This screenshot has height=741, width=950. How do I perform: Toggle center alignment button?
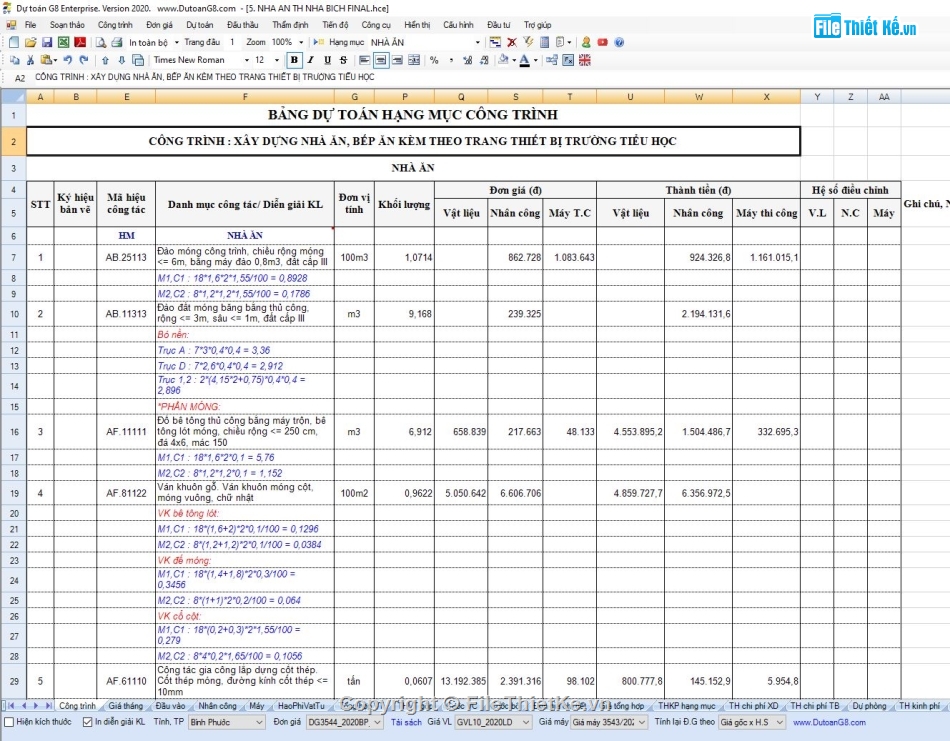pyautogui.click(x=380, y=60)
